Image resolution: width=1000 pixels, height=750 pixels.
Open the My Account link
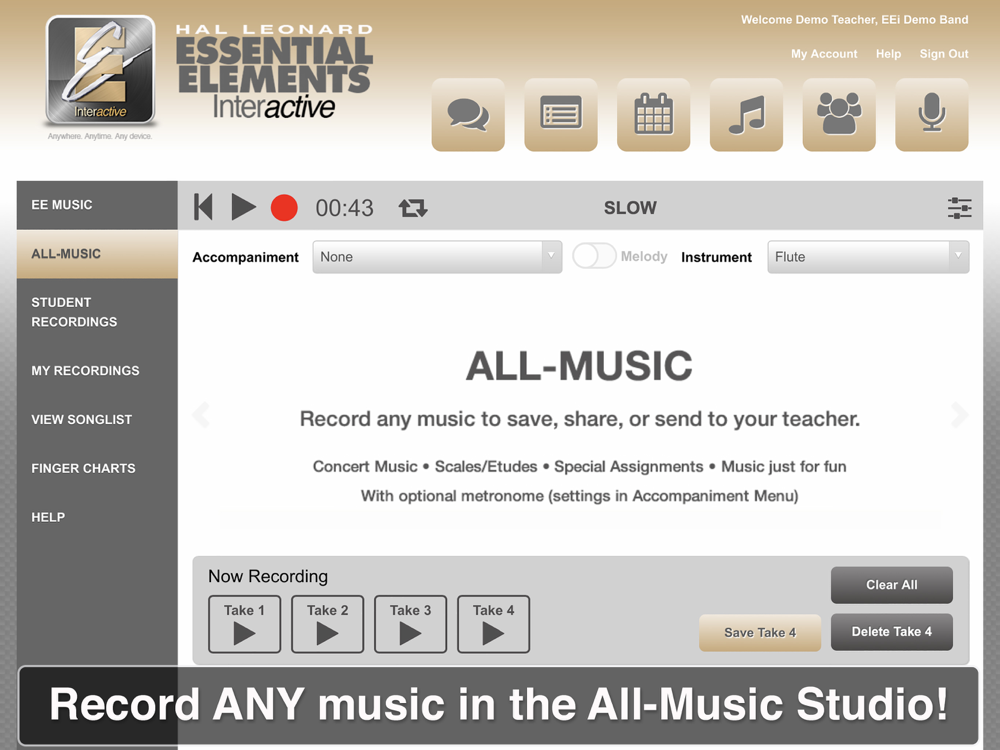(x=824, y=54)
